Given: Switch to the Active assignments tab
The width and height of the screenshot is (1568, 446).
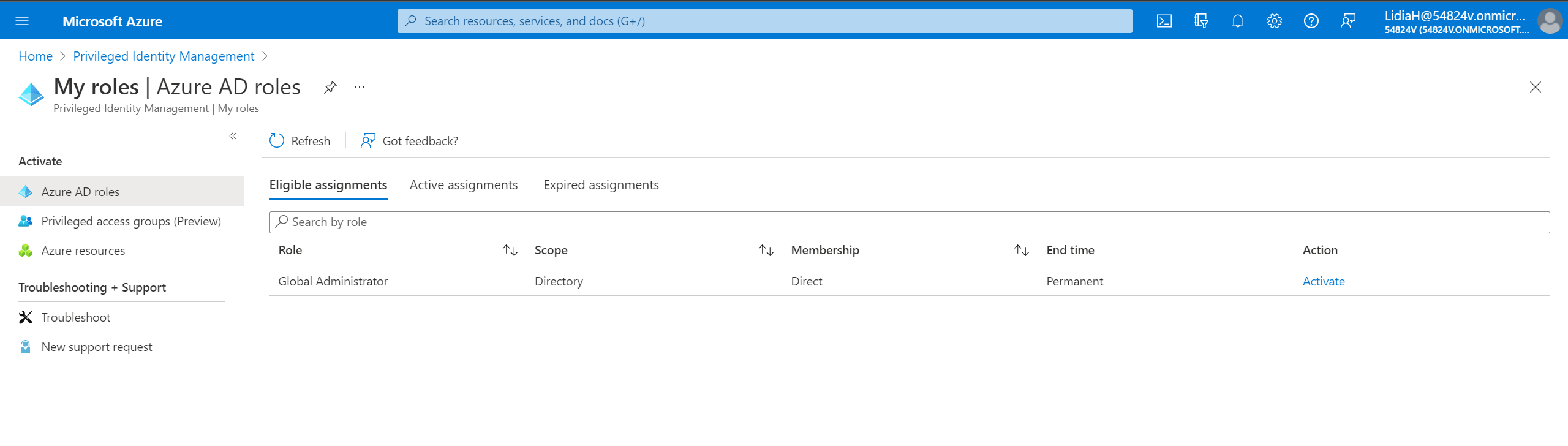Looking at the screenshot, I should point(463,185).
